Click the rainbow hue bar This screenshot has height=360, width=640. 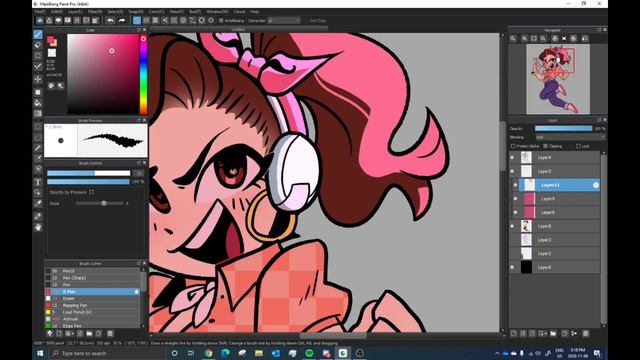[143, 74]
